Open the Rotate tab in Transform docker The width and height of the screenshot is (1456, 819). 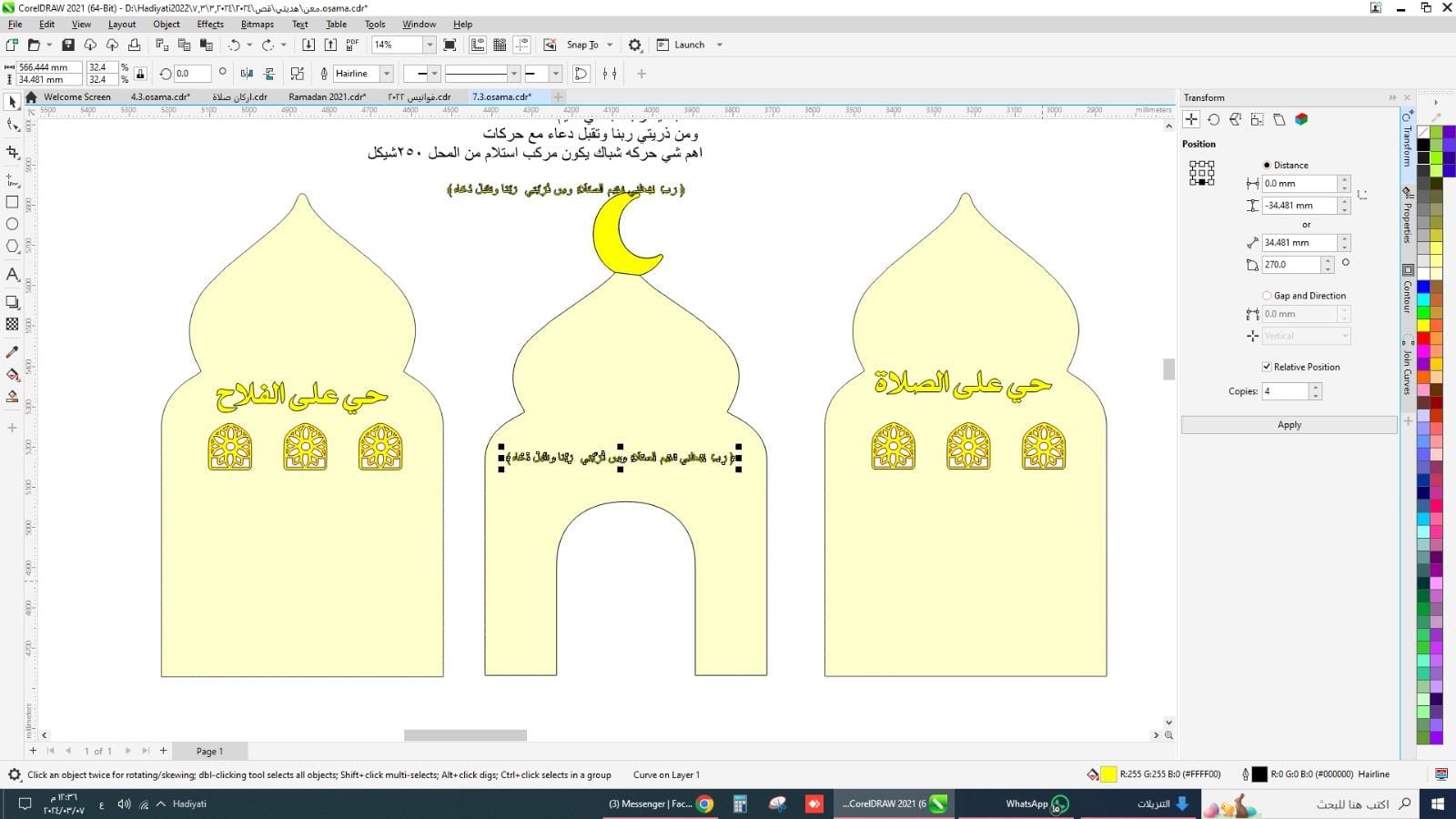click(1213, 119)
